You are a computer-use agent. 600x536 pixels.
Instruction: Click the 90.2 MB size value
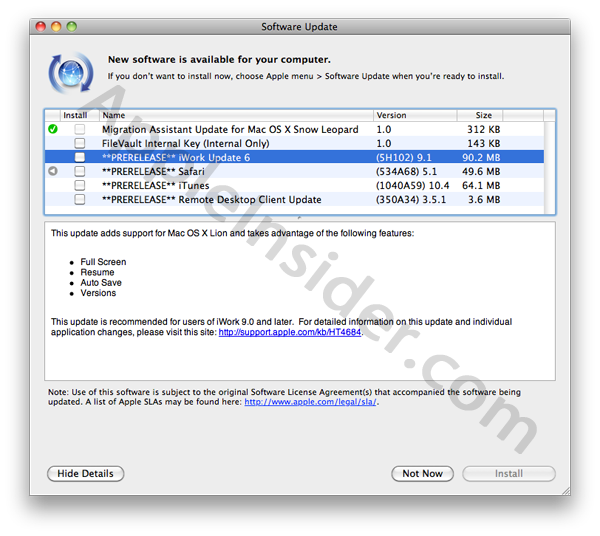[481, 157]
